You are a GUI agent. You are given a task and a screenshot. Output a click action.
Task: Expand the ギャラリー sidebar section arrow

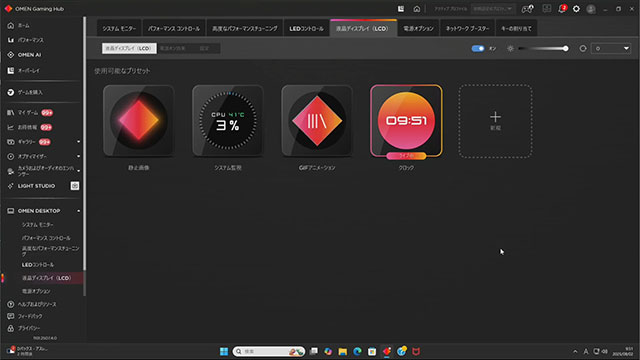coord(78,142)
